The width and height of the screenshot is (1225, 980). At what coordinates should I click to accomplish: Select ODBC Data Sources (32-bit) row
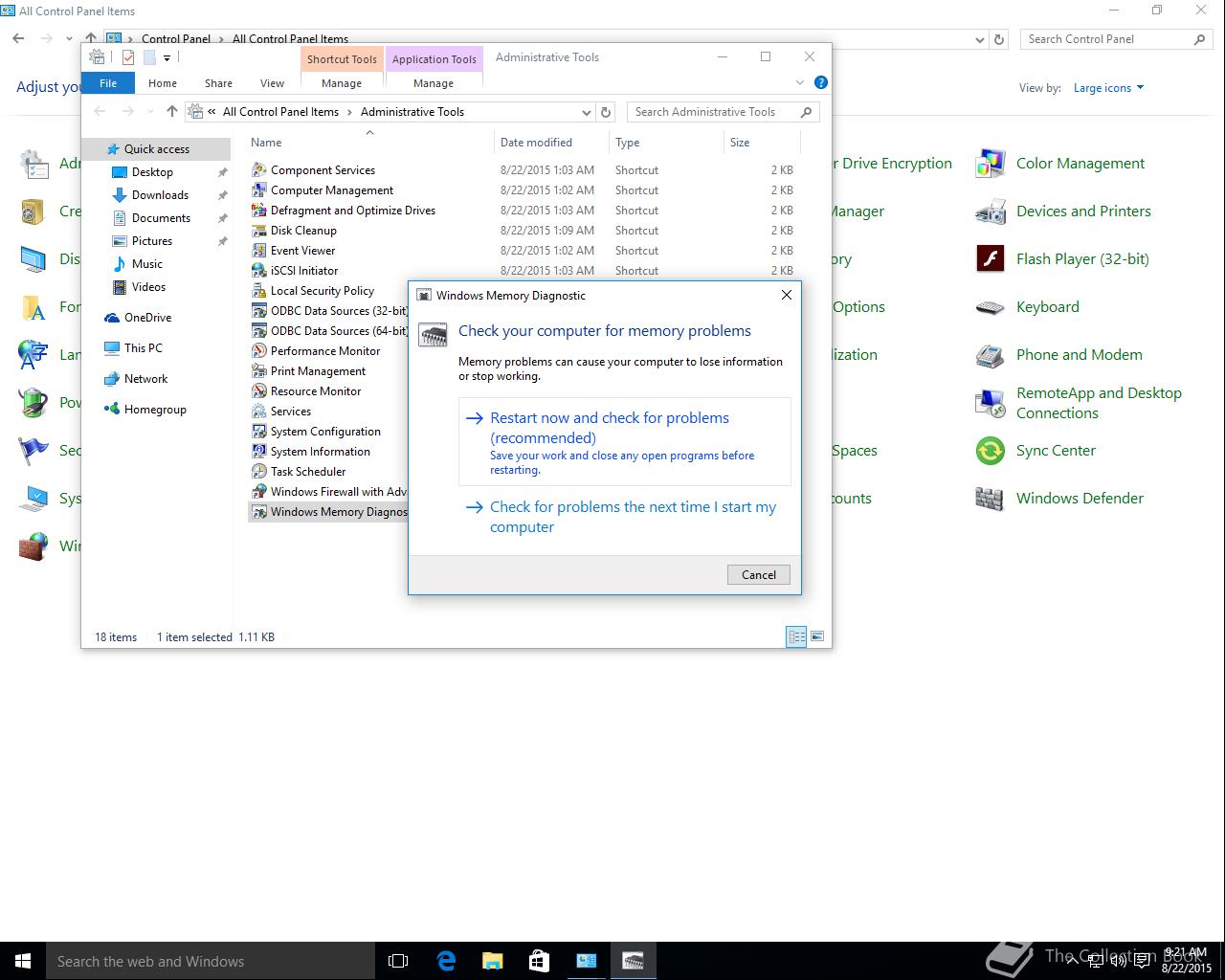click(x=328, y=311)
